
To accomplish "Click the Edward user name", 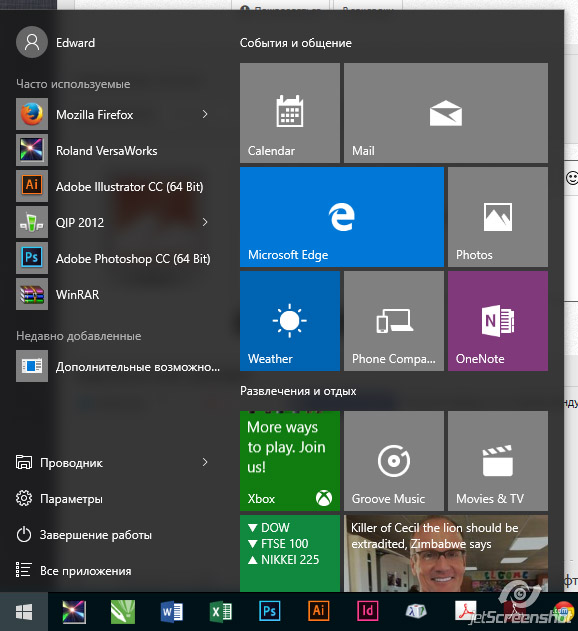I will click(75, 43).
